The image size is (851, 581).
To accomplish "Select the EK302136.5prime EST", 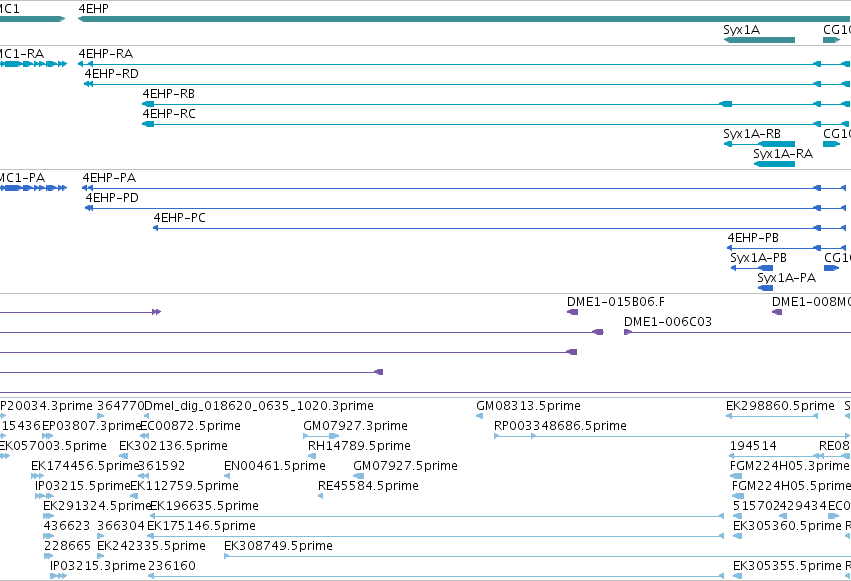I will tap(124, 456).
